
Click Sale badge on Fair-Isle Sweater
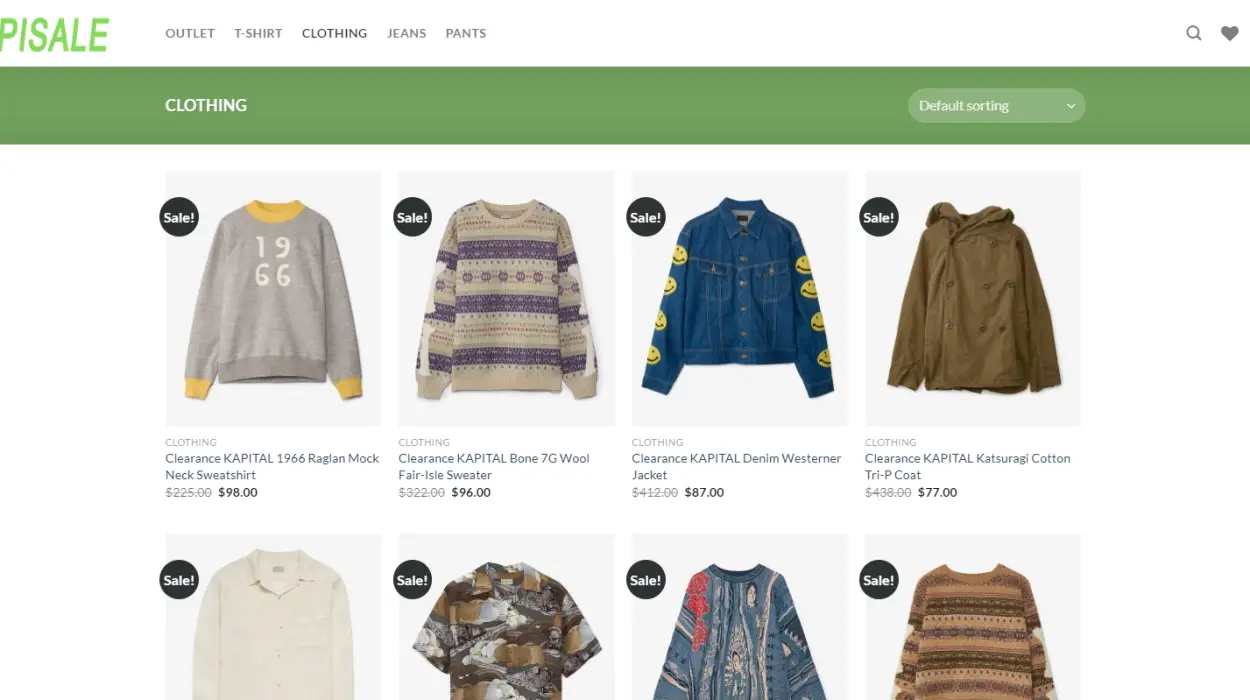(x=412, y=217)
